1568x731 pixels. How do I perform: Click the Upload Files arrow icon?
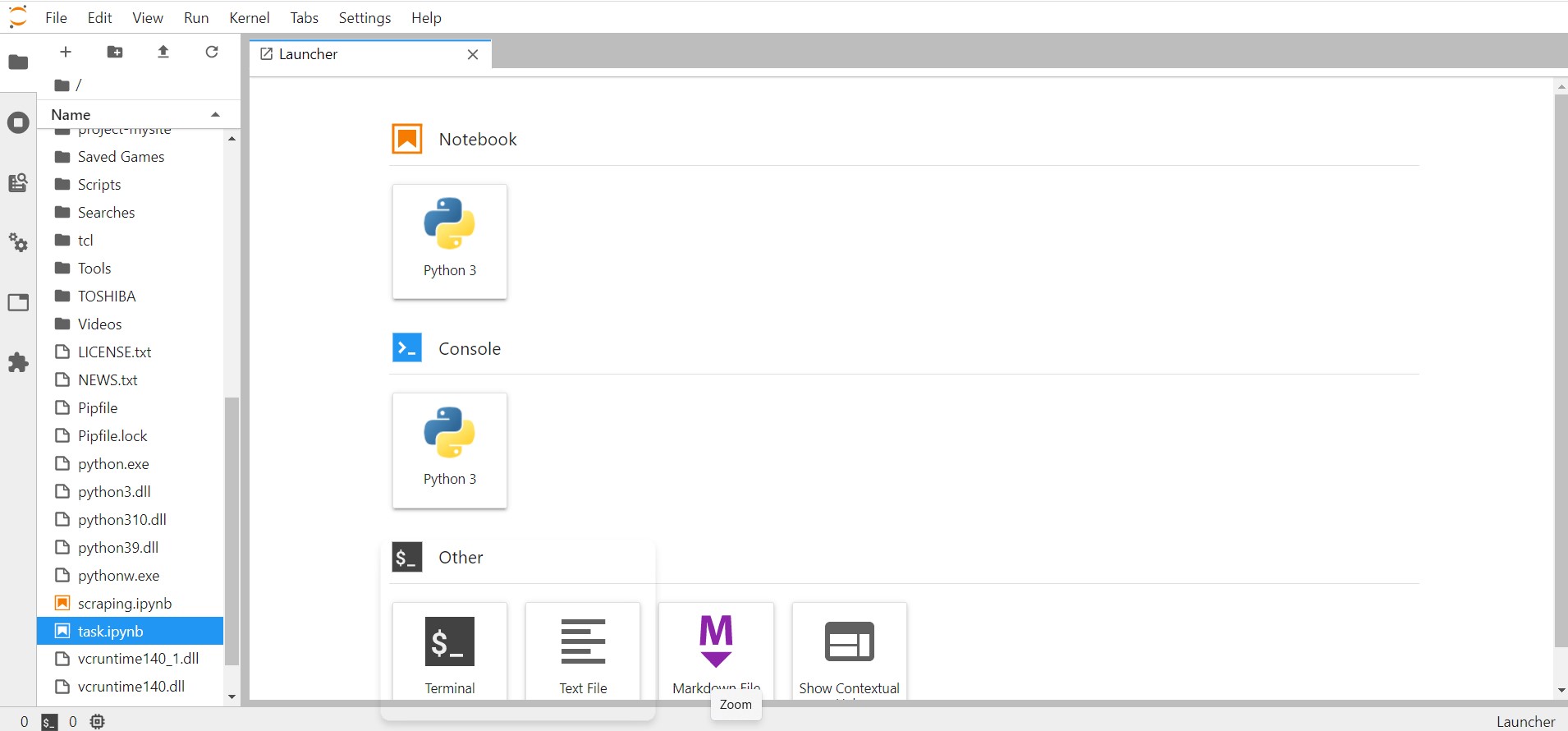tap(163, 52)
